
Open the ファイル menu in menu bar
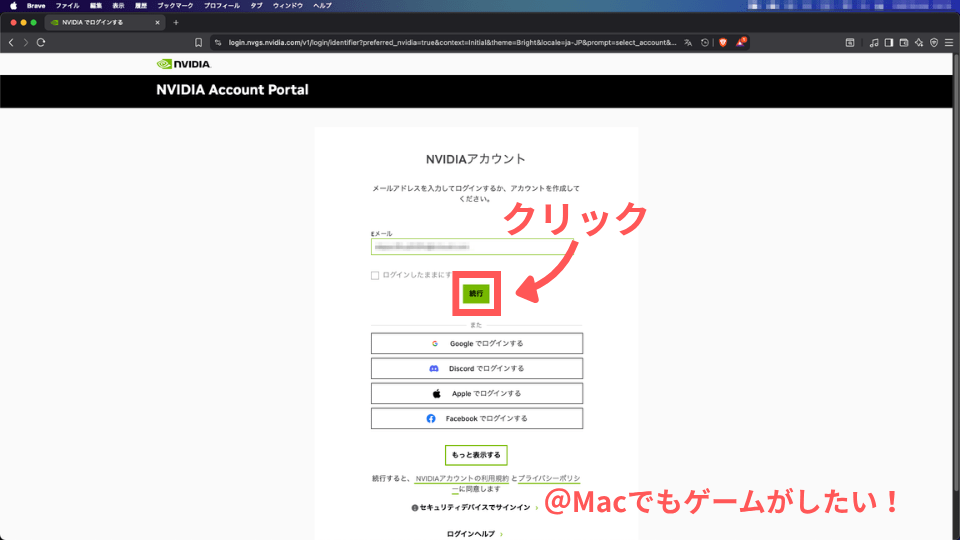(x=67, y=6)
